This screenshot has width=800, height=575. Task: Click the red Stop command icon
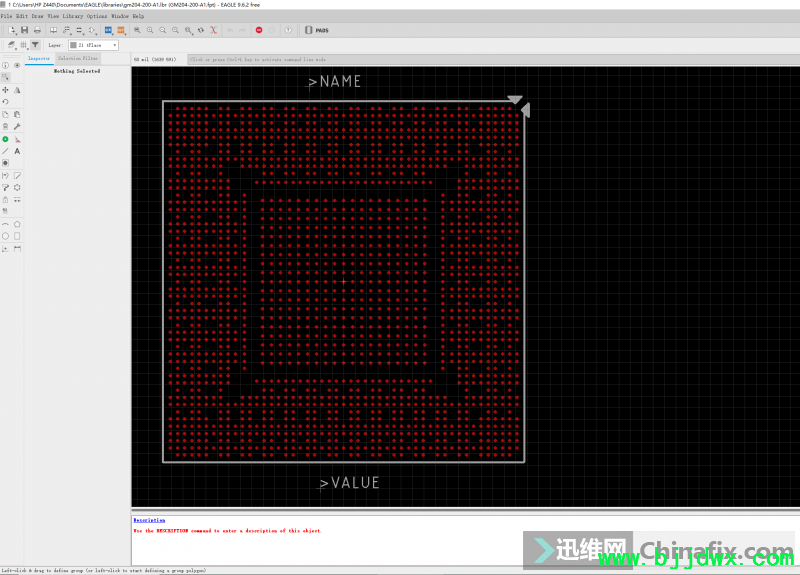(259, 30)
